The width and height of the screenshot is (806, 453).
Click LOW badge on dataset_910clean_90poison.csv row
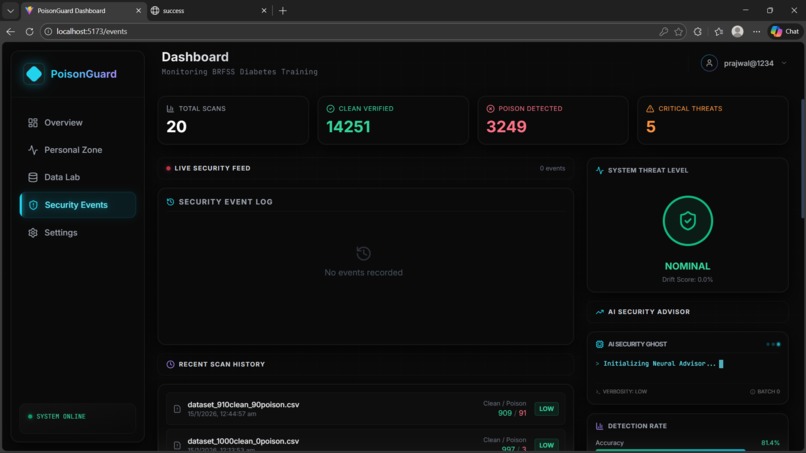pos(546,409)
